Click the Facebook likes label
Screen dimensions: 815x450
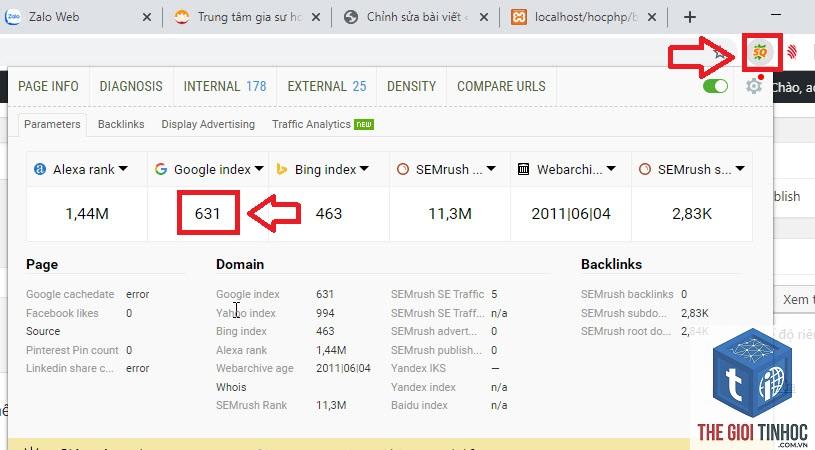[62, 313]
